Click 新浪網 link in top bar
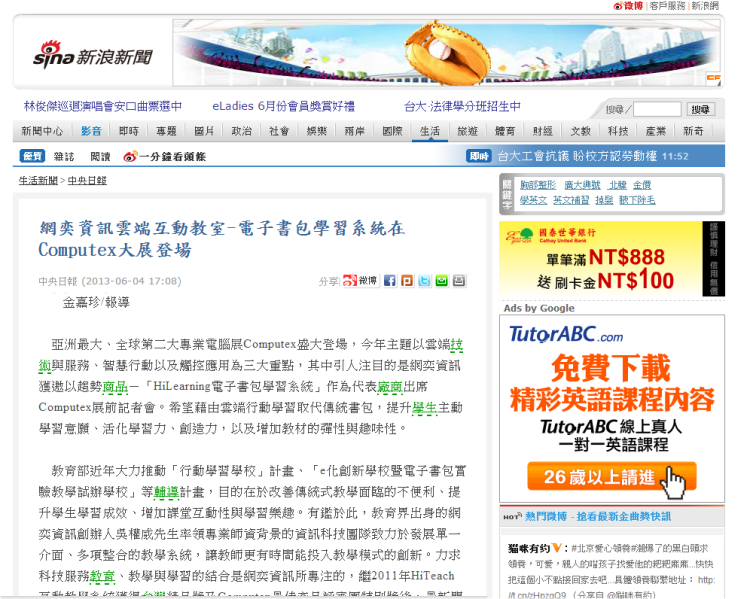 (705, 6)
